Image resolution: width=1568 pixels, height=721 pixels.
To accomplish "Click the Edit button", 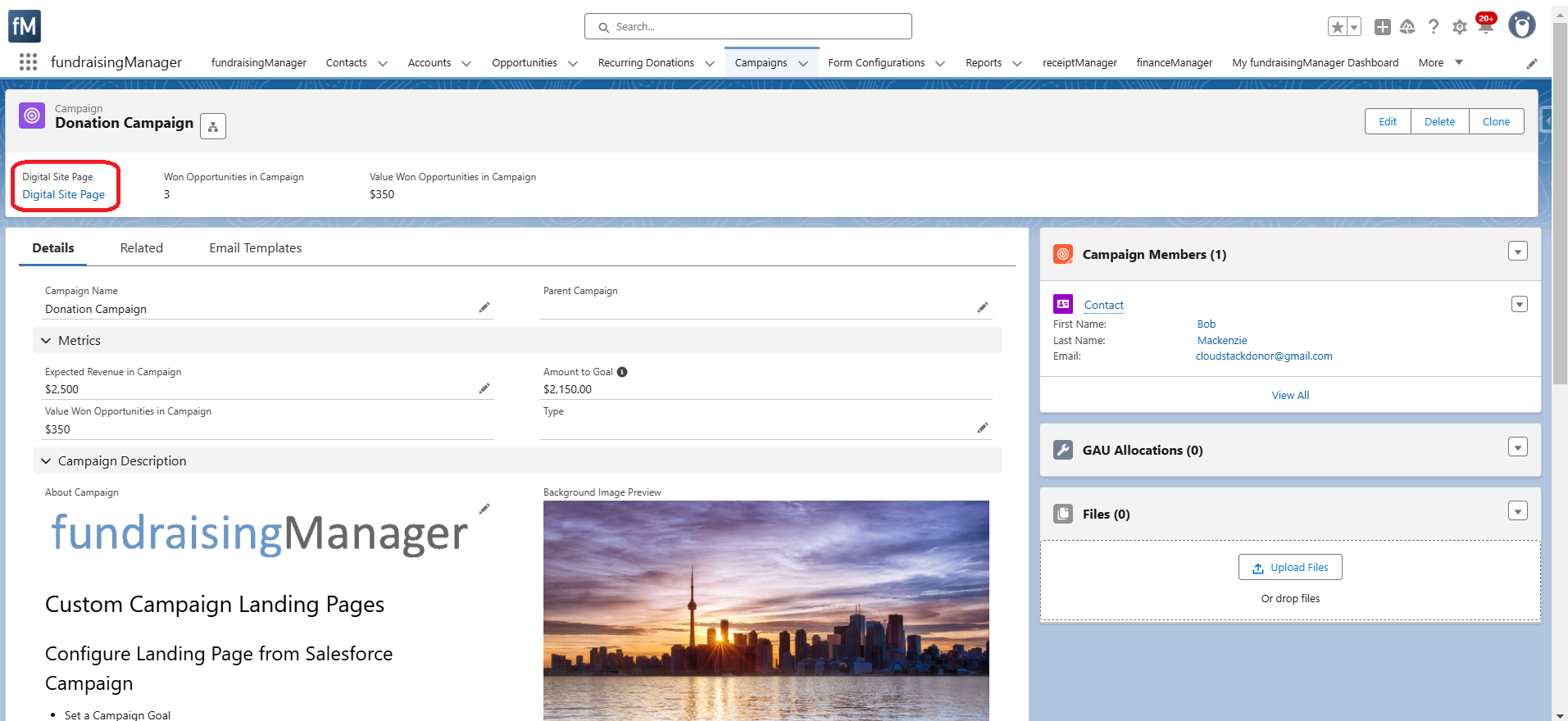I will [x=1388, y=121].
